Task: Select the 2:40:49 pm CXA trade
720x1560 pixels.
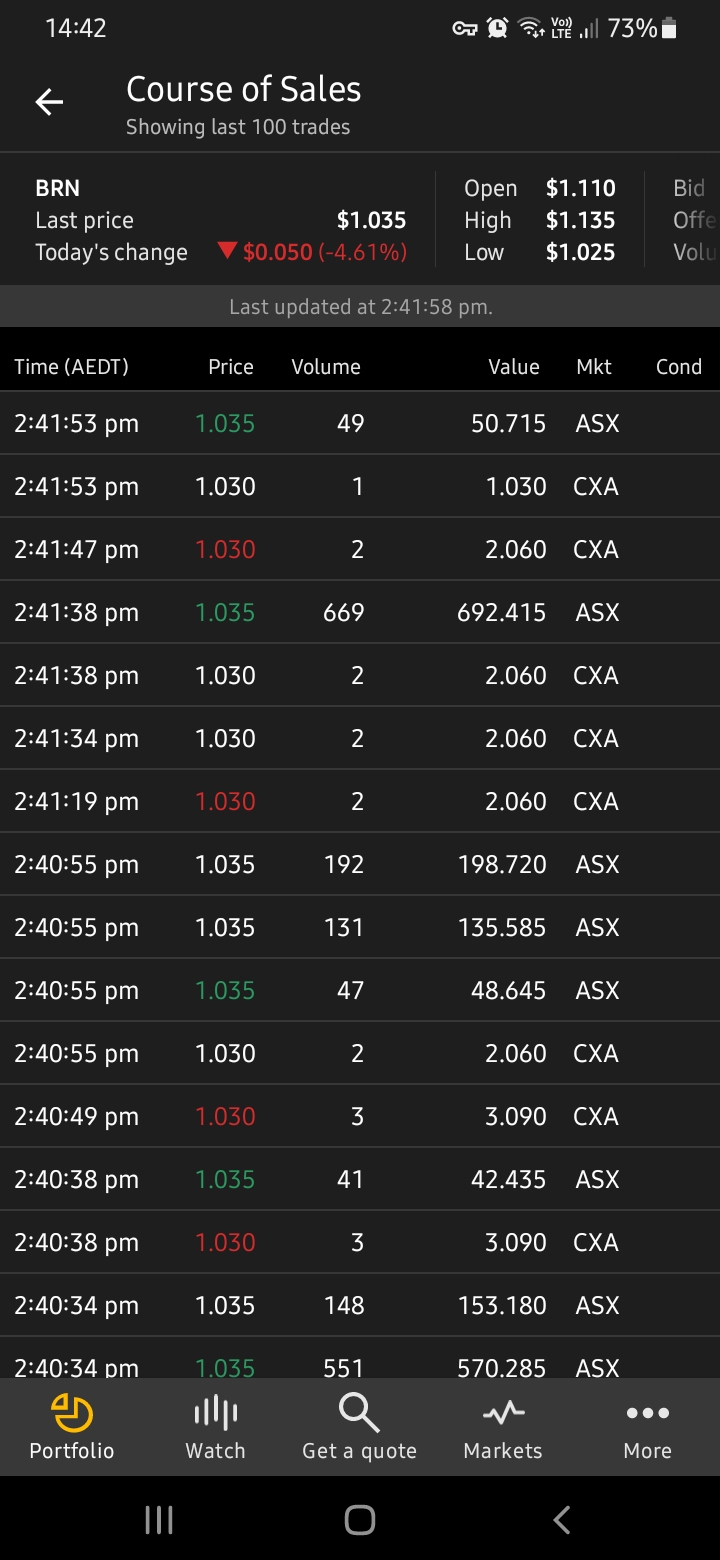Action: coord(360,1116)
